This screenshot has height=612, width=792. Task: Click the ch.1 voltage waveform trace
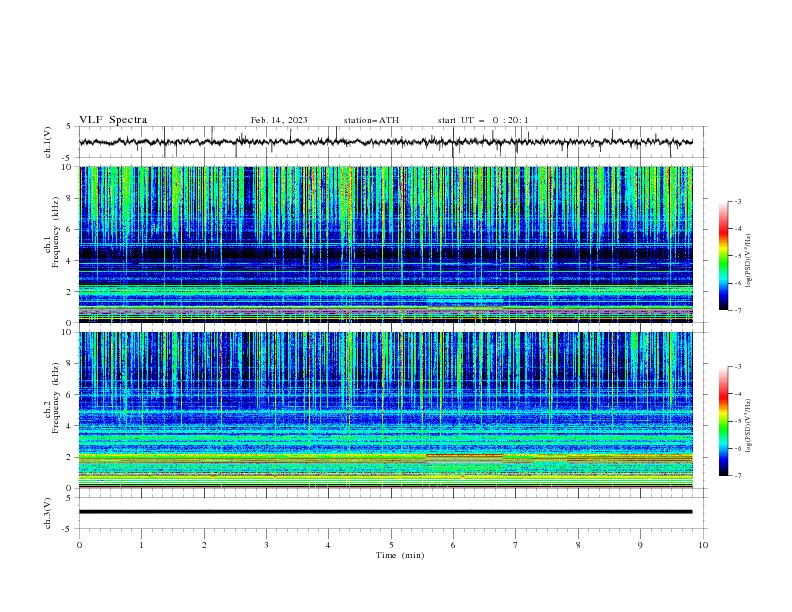click(386, 142)
